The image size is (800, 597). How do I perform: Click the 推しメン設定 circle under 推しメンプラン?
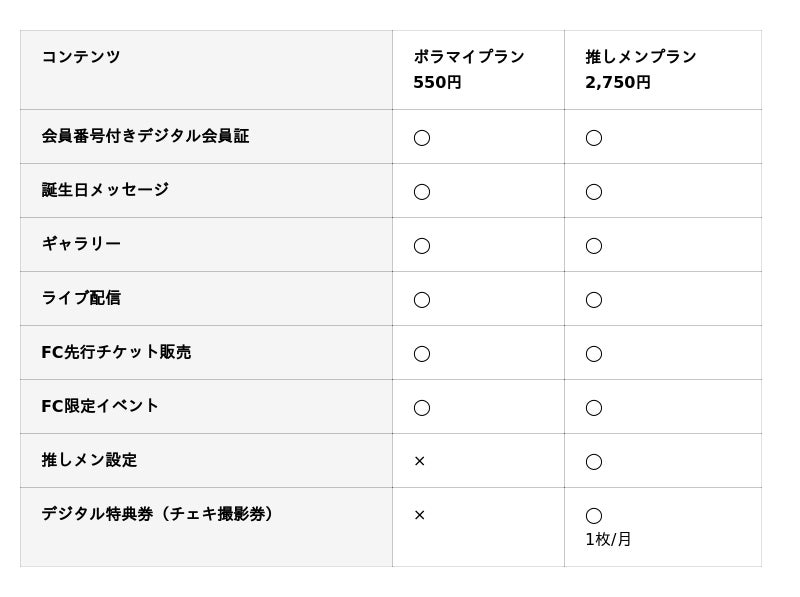point(594,461)
